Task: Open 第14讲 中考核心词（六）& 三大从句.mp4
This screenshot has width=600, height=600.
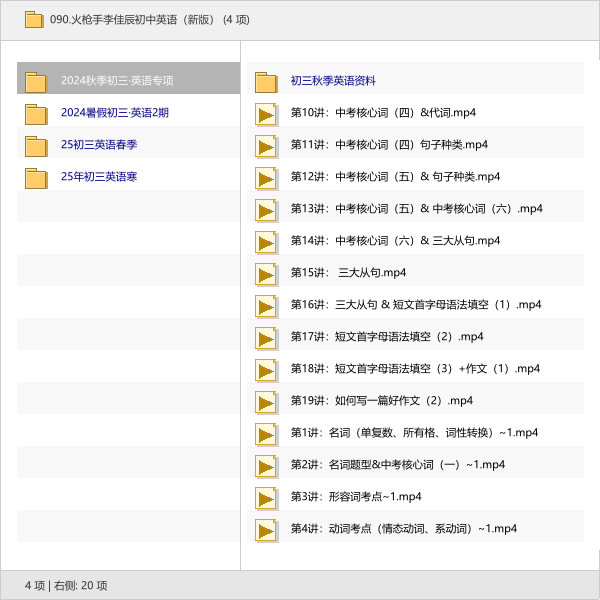Action: pyautogui.click(x=395, y=241)
